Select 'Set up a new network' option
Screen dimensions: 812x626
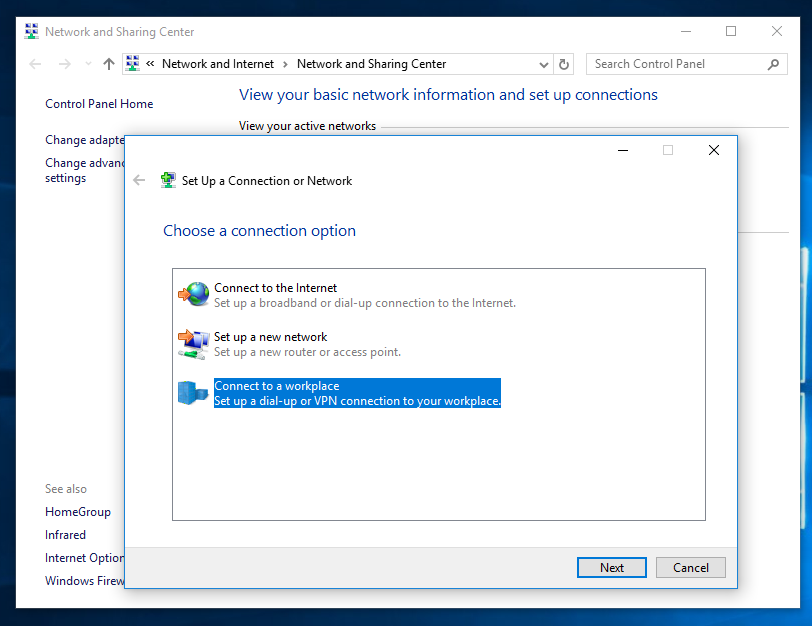click(x=270, y=337)
